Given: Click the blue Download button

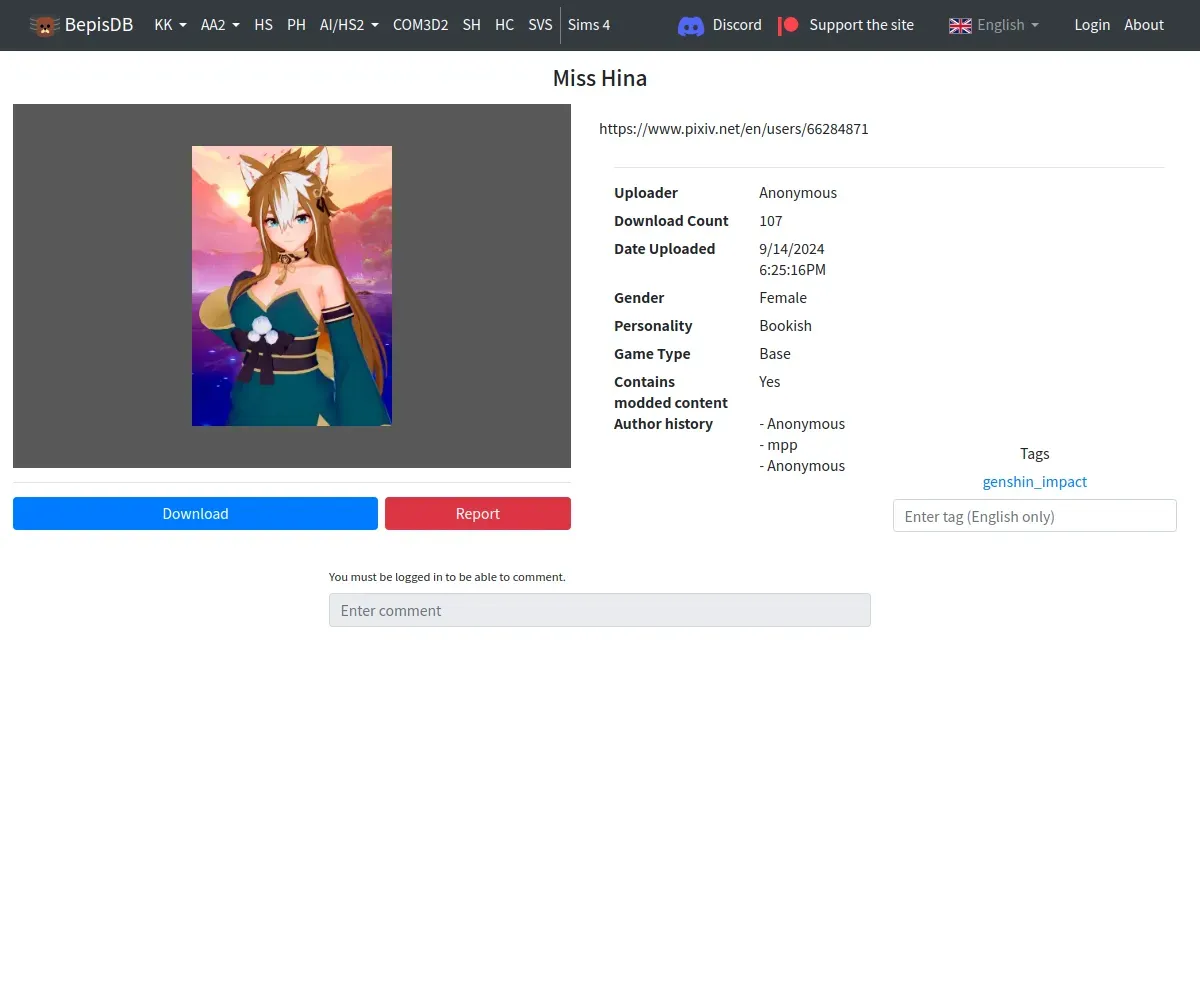Looking at the screenshot, I should coord(195,513).
